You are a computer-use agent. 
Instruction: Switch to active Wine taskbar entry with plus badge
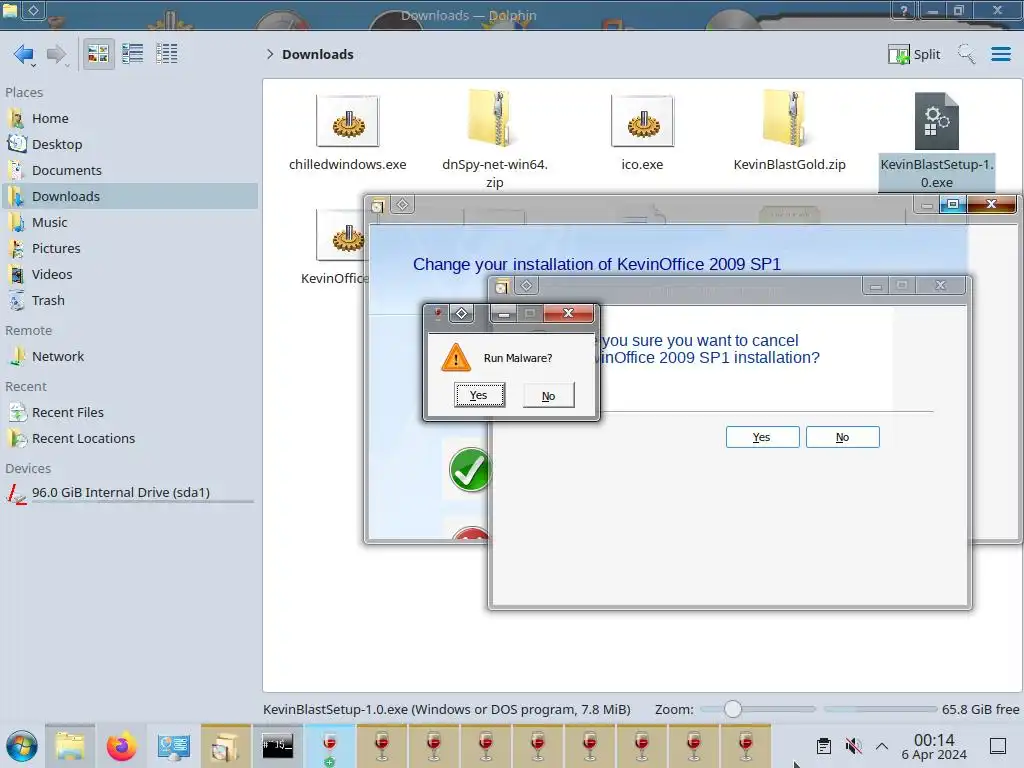[330, 746]
